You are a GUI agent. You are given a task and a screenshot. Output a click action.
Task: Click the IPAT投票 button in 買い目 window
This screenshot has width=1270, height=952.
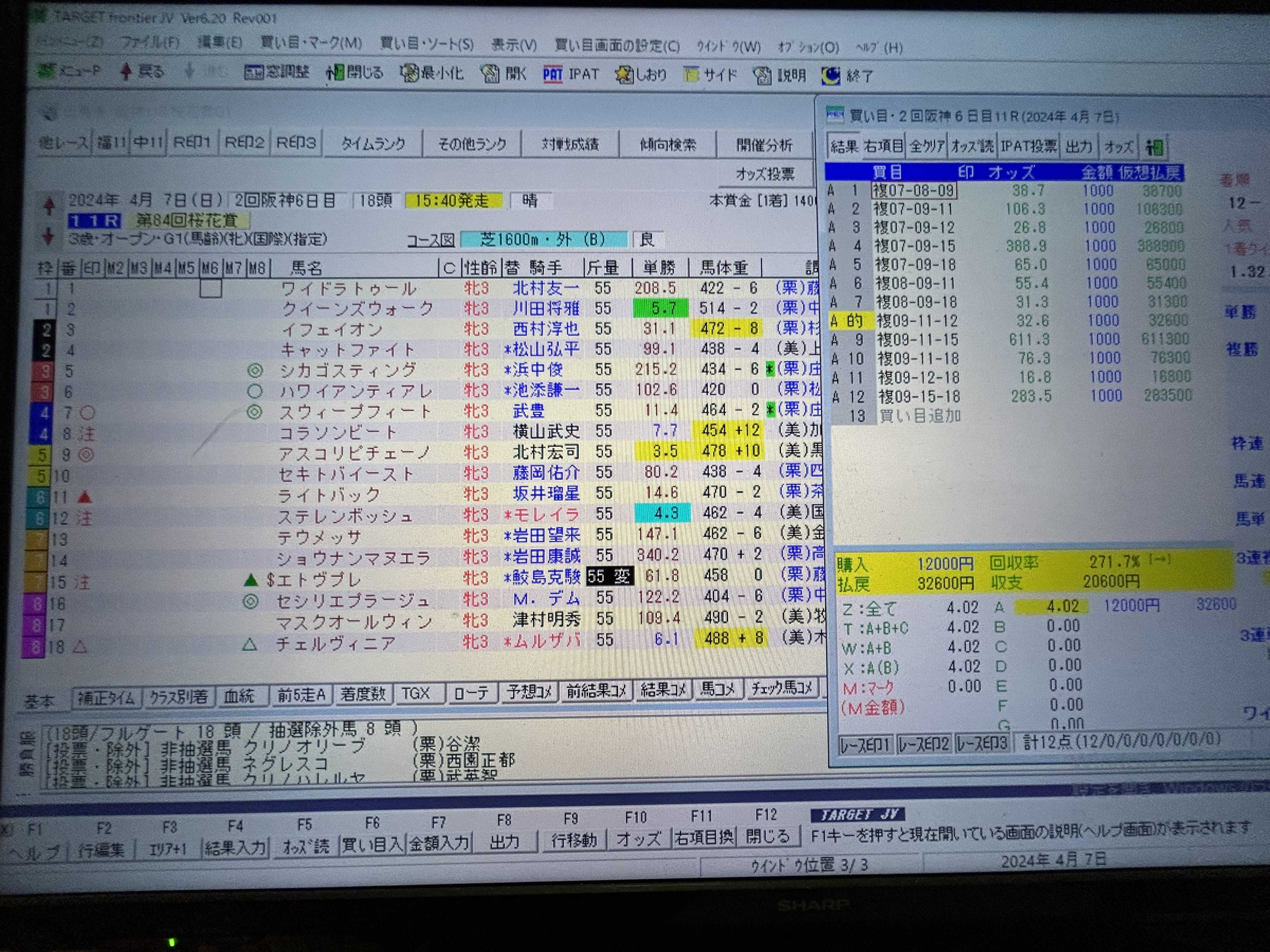tap(1028, 147)
